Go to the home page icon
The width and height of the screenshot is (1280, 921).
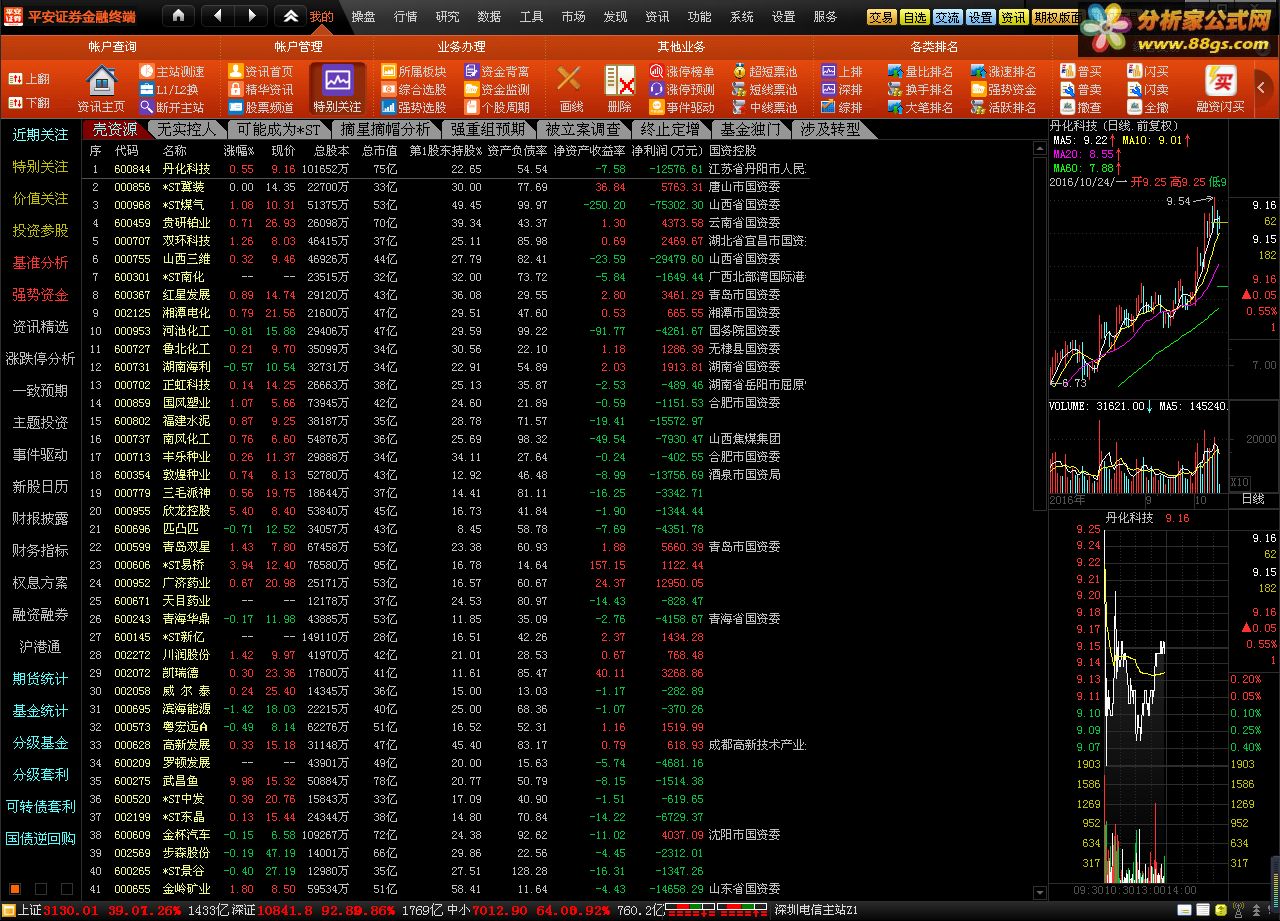[178, 16]
